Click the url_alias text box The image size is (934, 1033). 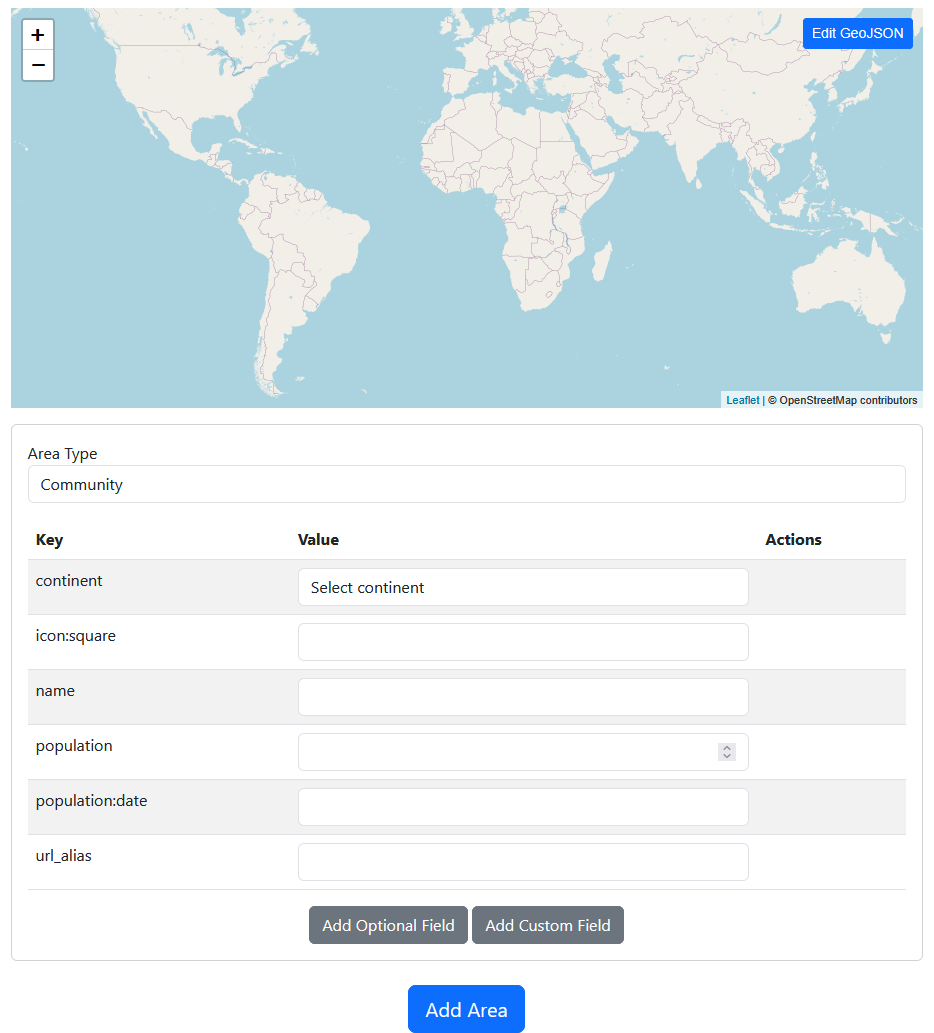(x=522, y=862)
